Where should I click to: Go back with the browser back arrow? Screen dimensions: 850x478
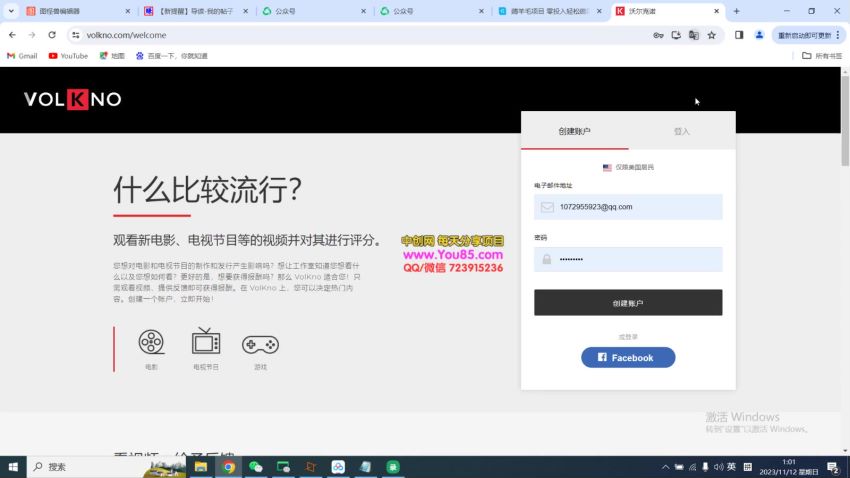12,35
